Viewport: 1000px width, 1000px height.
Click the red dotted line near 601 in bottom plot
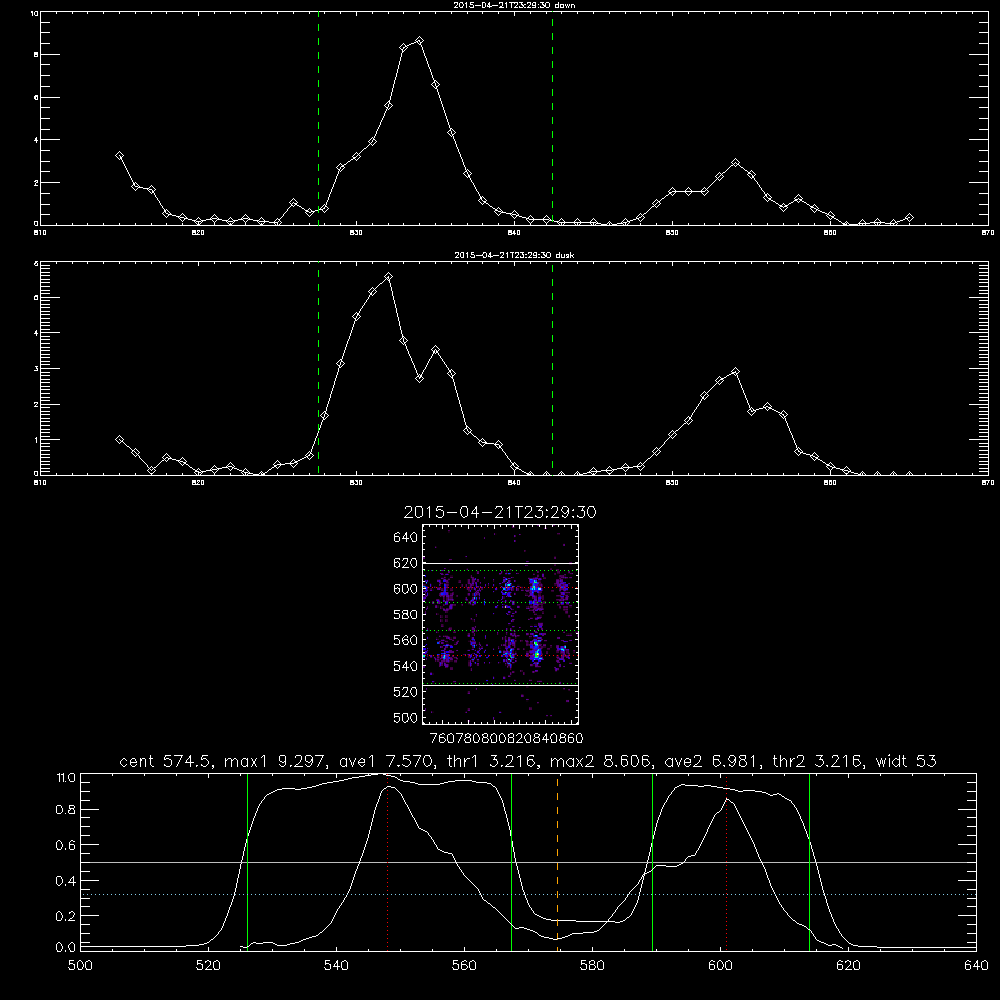(726, 862)
